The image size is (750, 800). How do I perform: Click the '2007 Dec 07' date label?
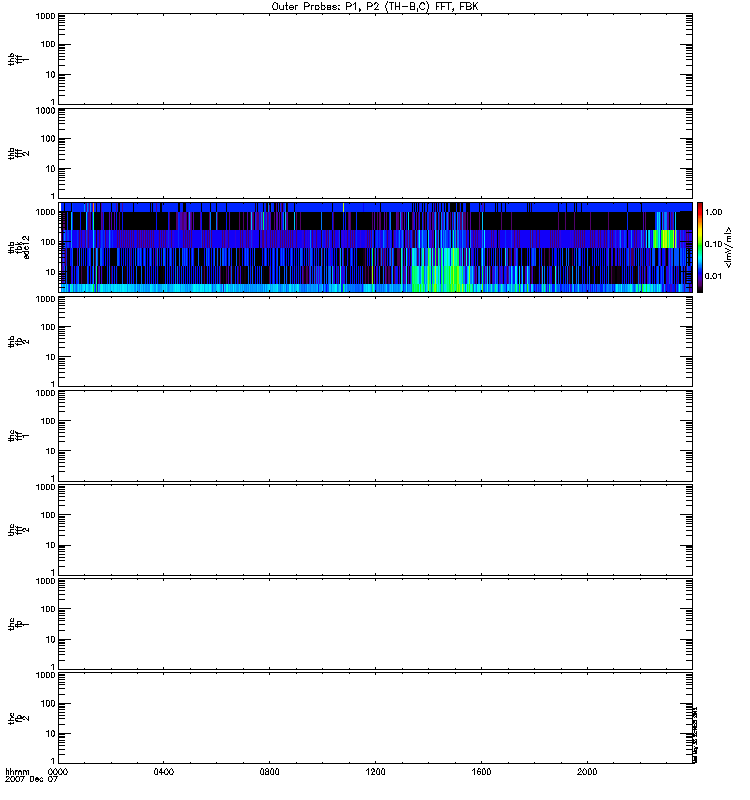point(31,780)
